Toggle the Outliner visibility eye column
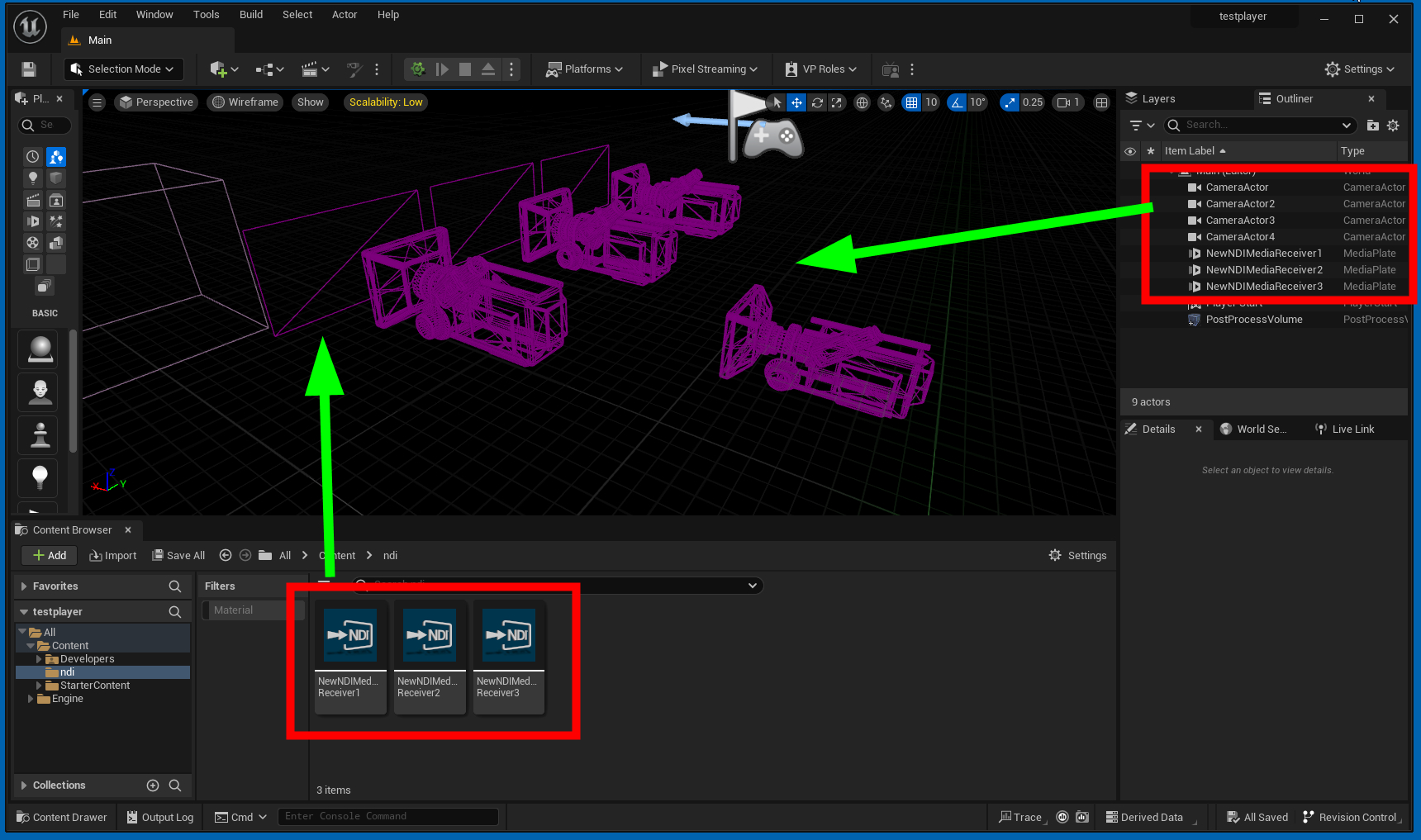Viewport: 1421px width, 840px height. (1130, 151)
